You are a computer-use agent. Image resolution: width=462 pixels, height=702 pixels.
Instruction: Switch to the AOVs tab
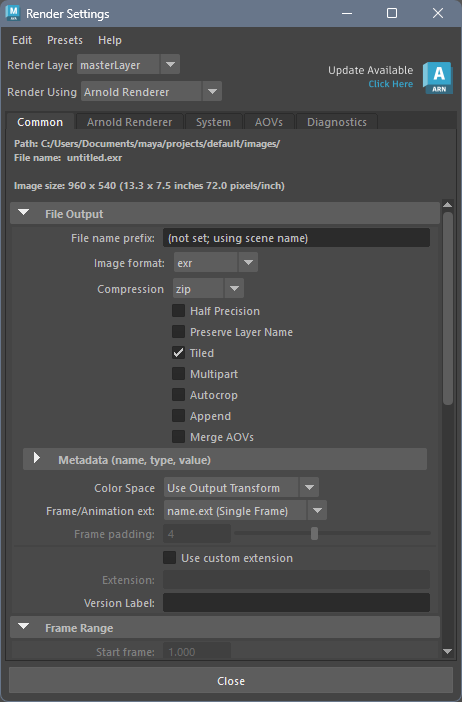click(269, 122)
